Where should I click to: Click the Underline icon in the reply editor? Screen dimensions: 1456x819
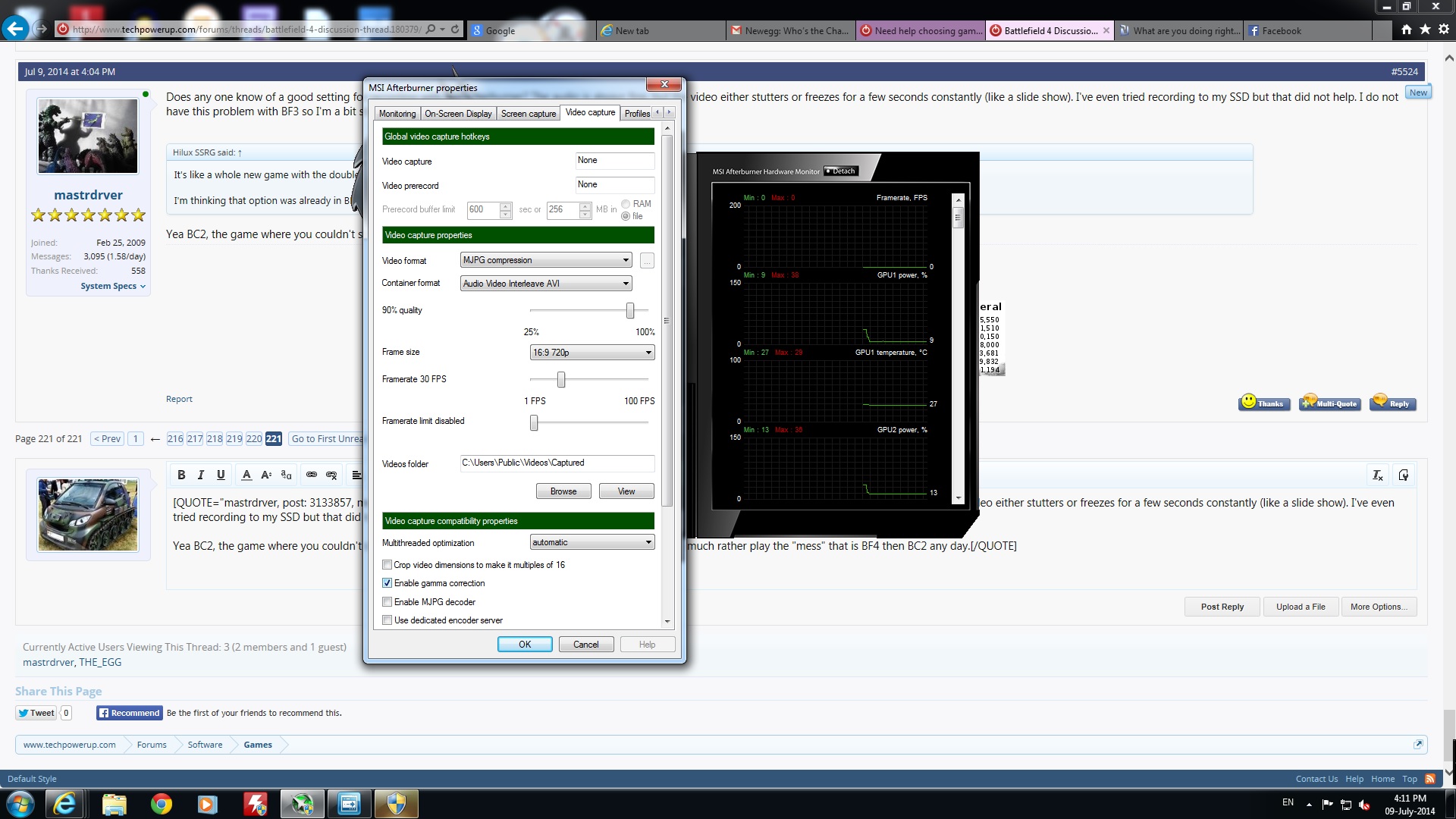point(221,475)
